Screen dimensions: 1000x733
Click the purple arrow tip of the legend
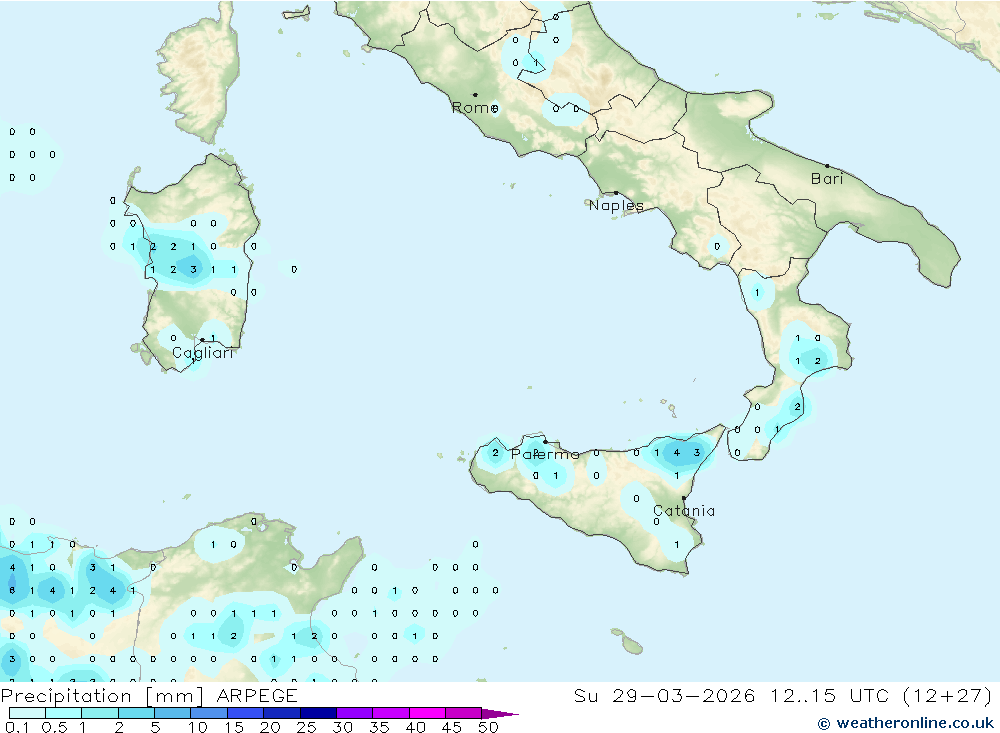(x=501, y=714)
